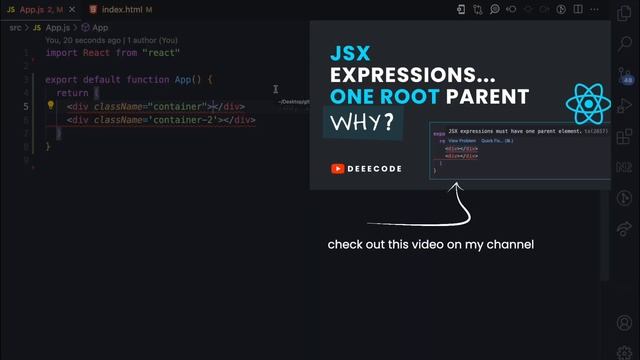Image resolution: width=640 pixels, height=360 pixels.
Task: Open the JSX Expressions video thumbnail
Action: pyautogui.click(x=460, y=105)
